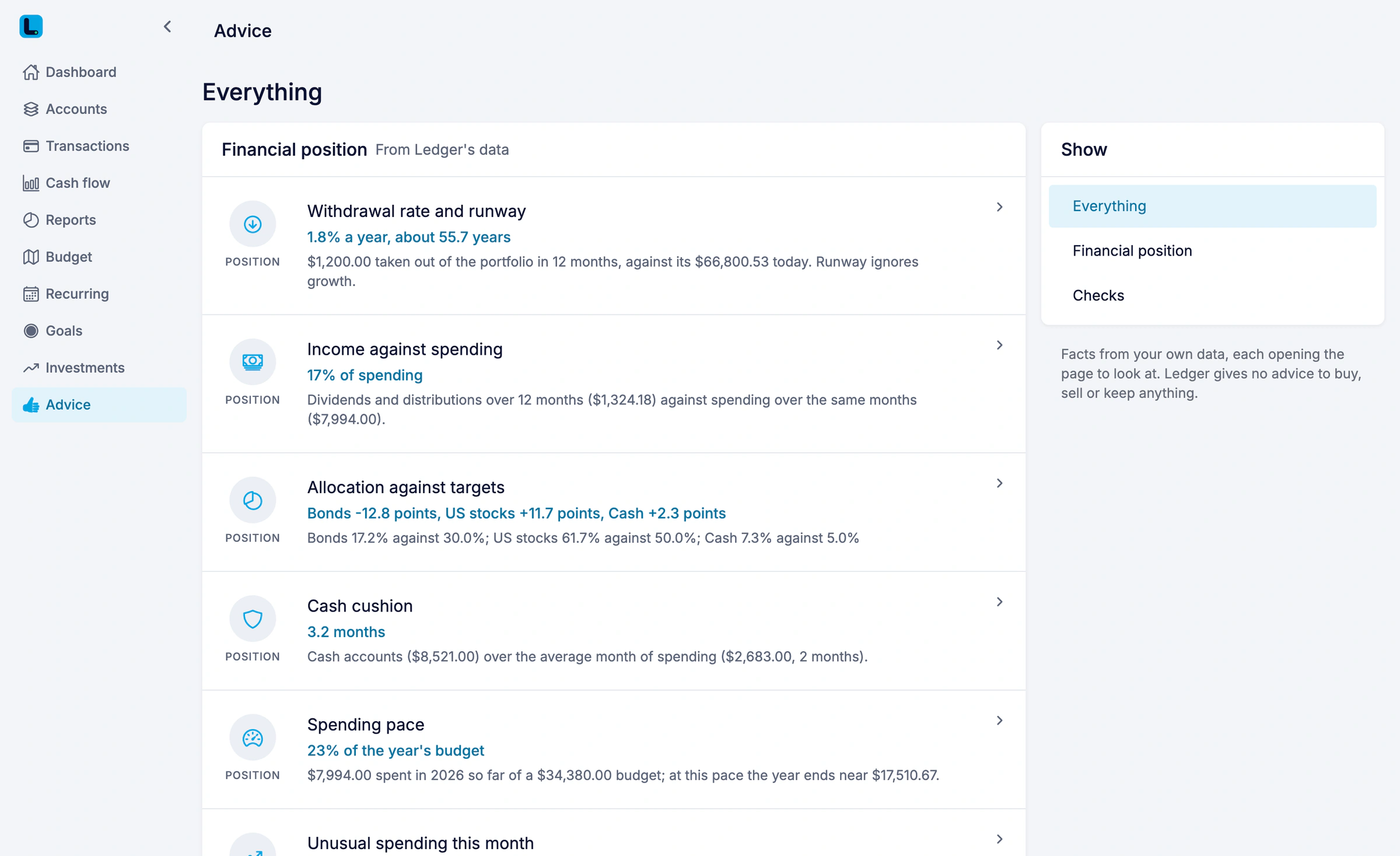Screen dimensions: 1400x856
Task: Click the Budget map icon
Action: pos(31,257)
